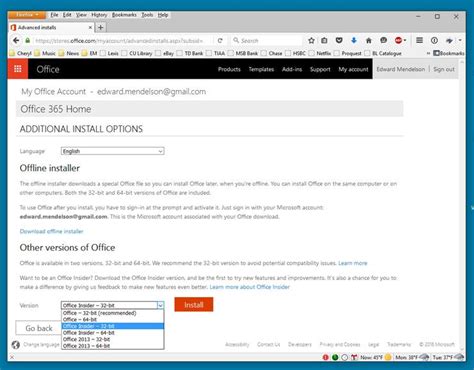
Task: Reload the page
Action: click(x=220, y=41)
